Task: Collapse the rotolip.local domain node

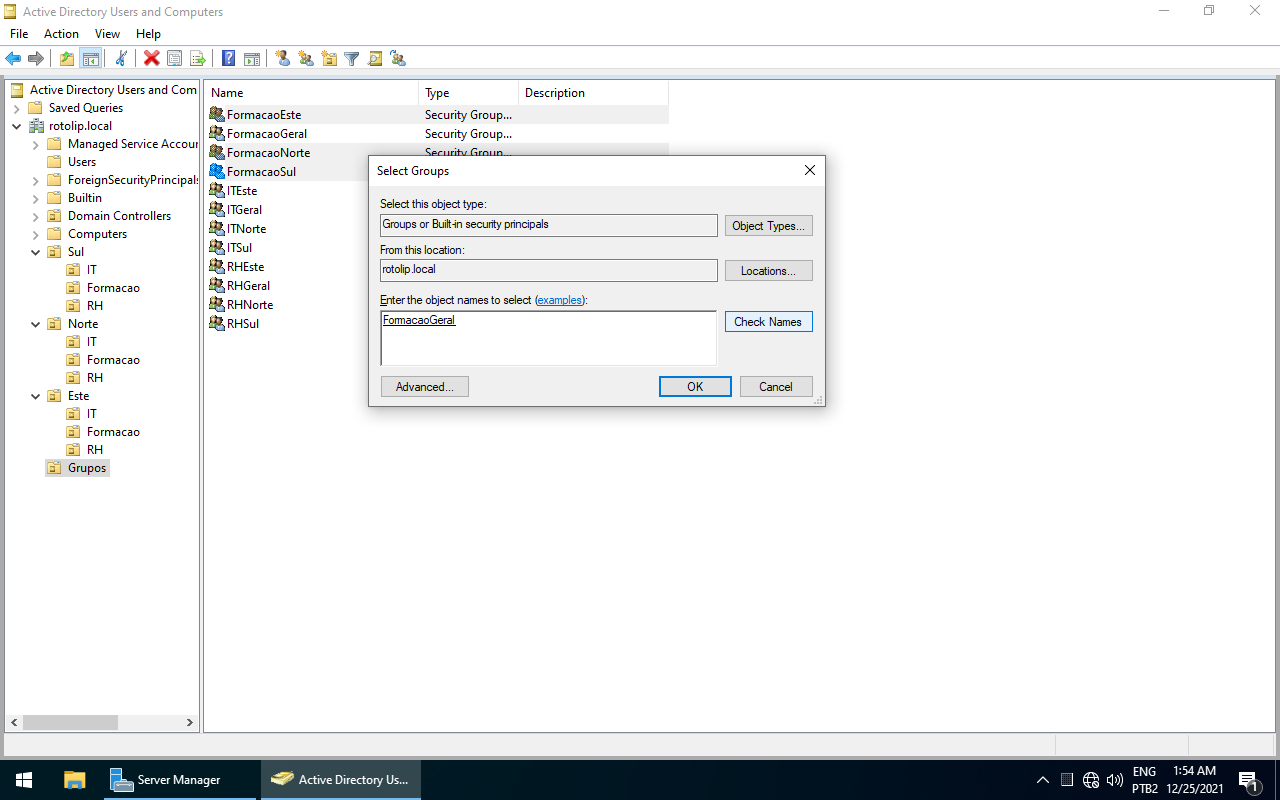Action: (17, 126)
